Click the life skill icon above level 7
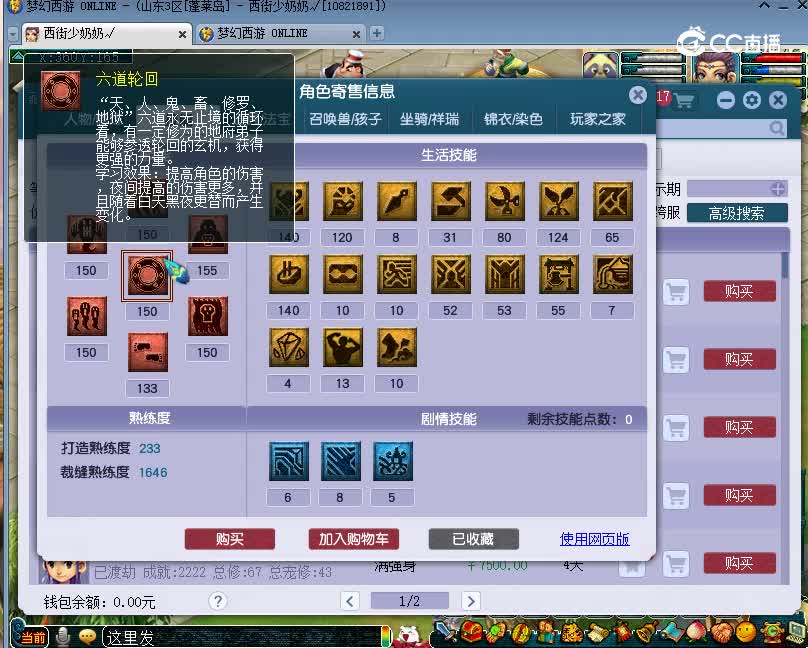This screenshot has height=648, width=808. coord(612,275)
